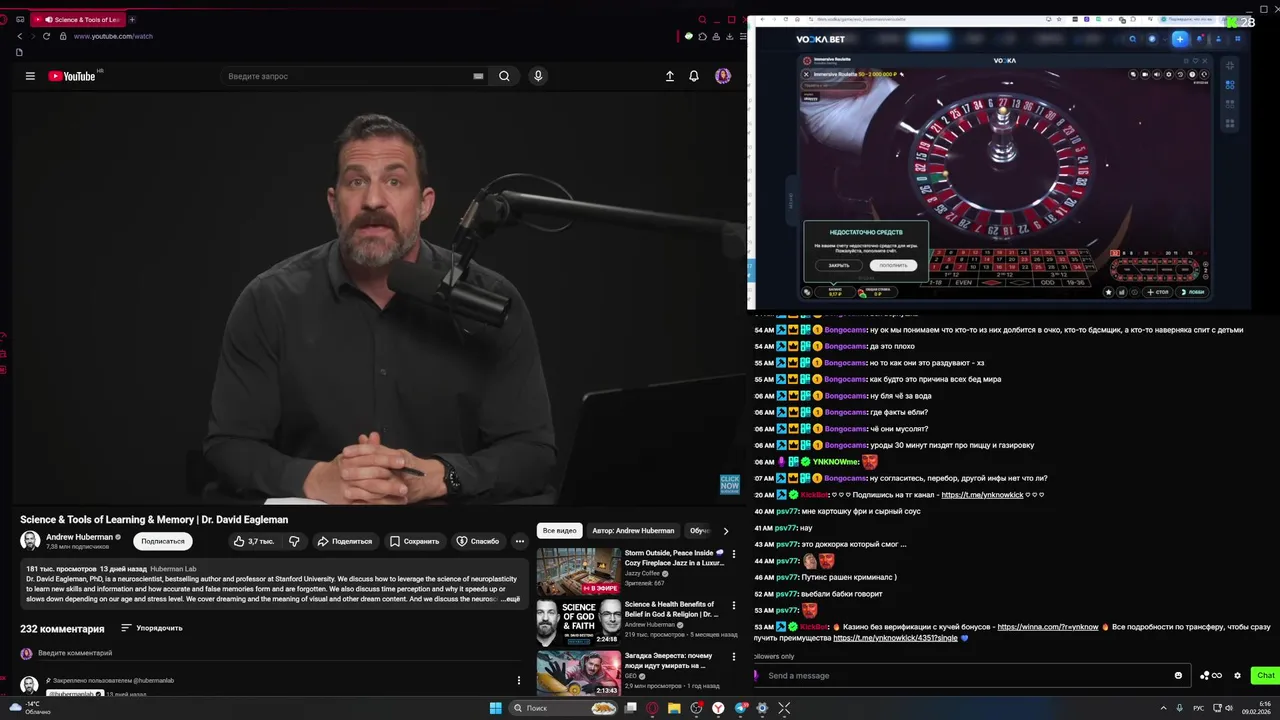
Task: Open Science of God & Faith thumbnail
Action: [x=579, y=623]
